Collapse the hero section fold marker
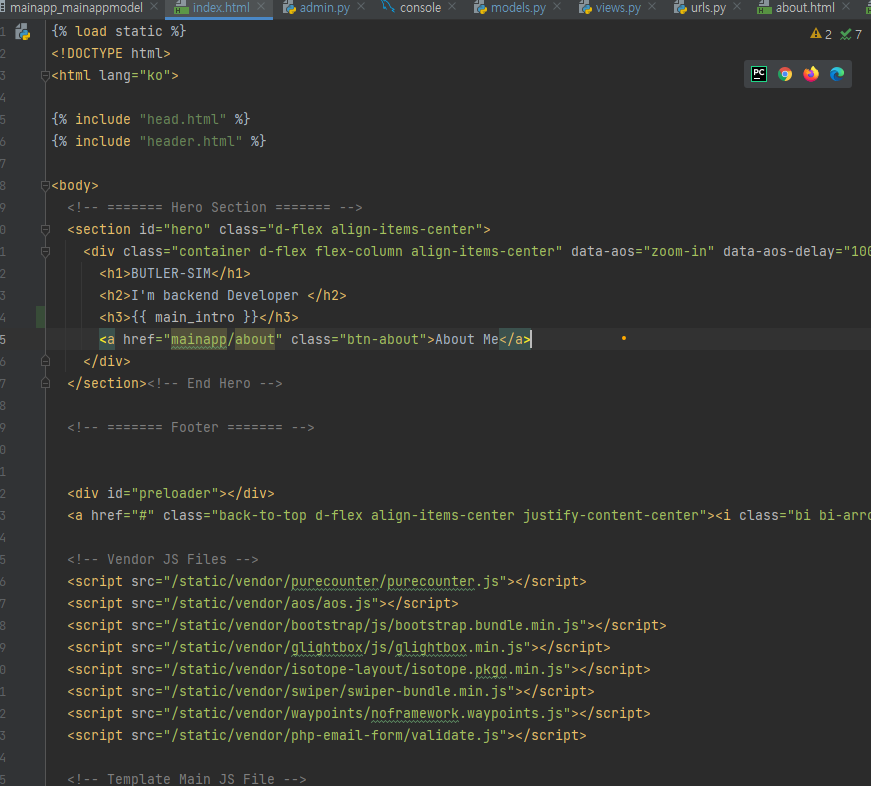The image size is (871, 786). click(x=46, y=229)
